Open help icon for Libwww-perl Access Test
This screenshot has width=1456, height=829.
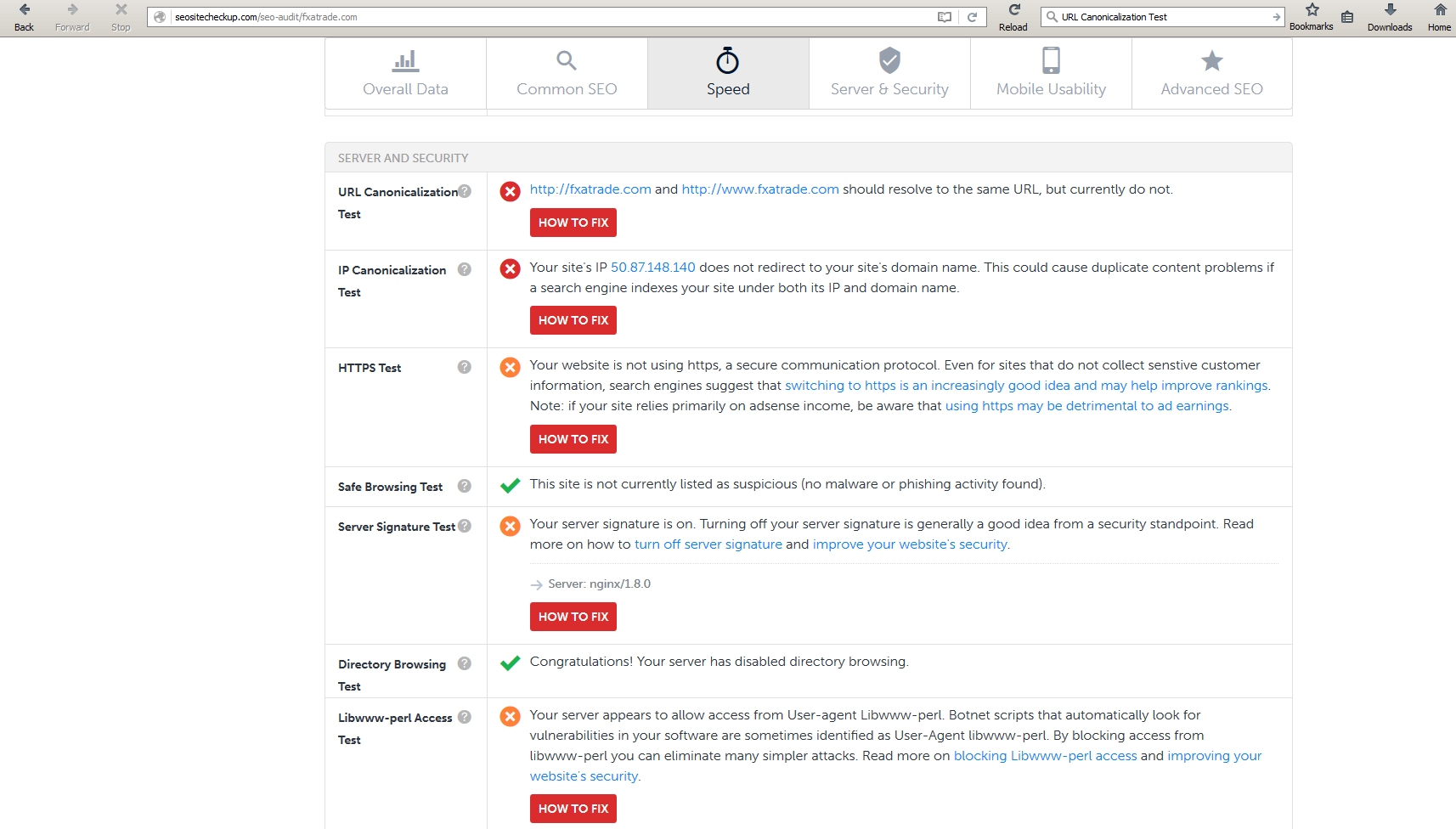coord(465,717)
